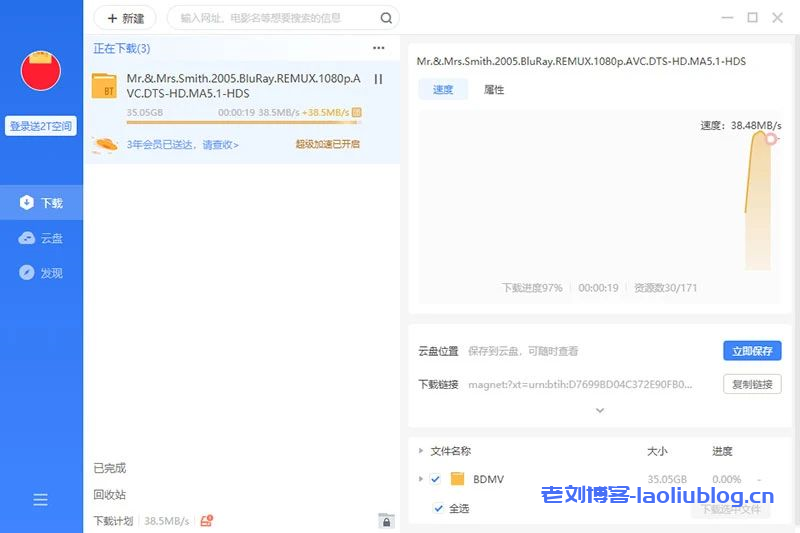Pause the Mr.&Mrs.Smith download task
This screenshot has height=533, width=800.
pos(378,79)
